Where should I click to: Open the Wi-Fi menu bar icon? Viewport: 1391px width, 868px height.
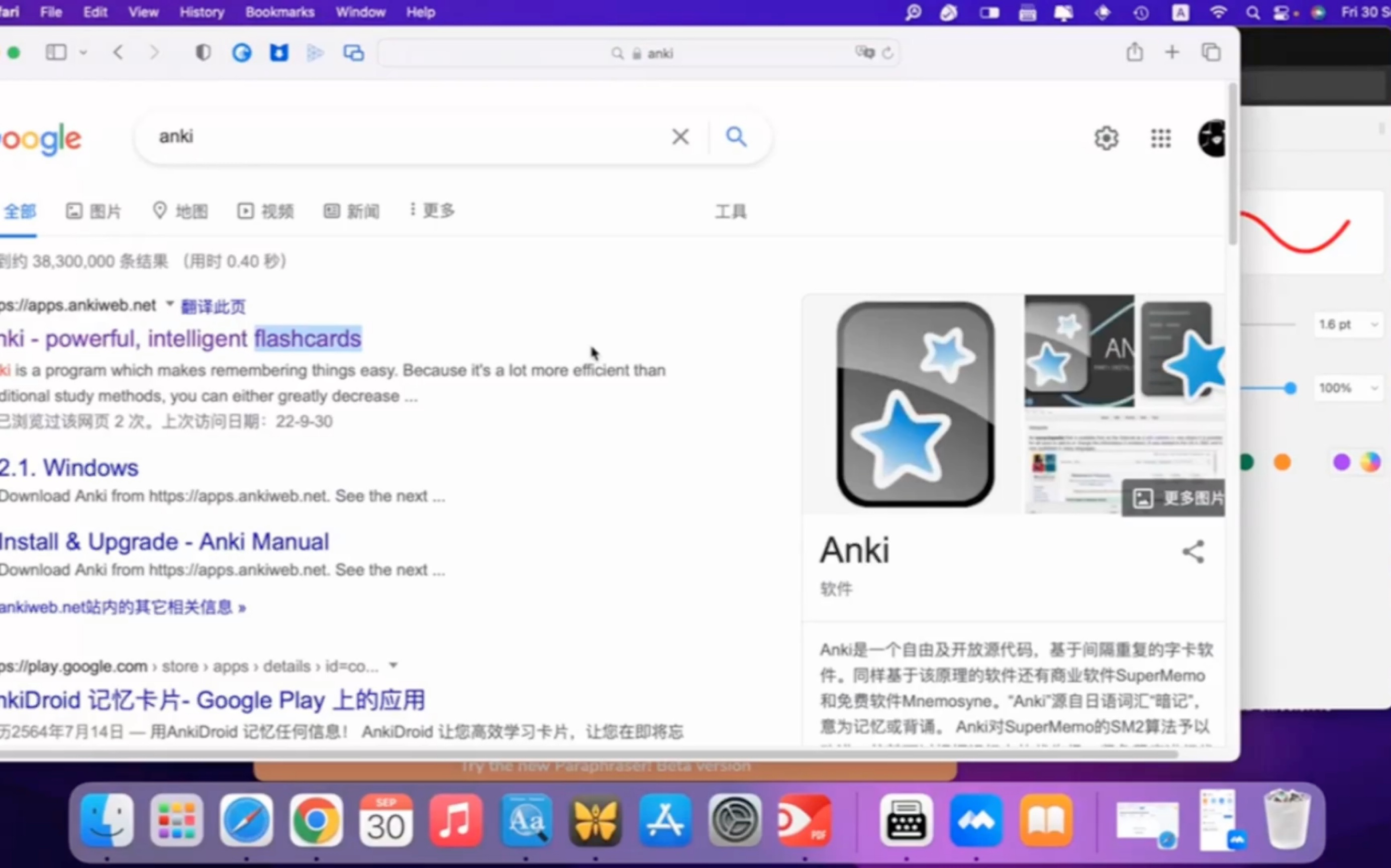tap(1218, 12)
